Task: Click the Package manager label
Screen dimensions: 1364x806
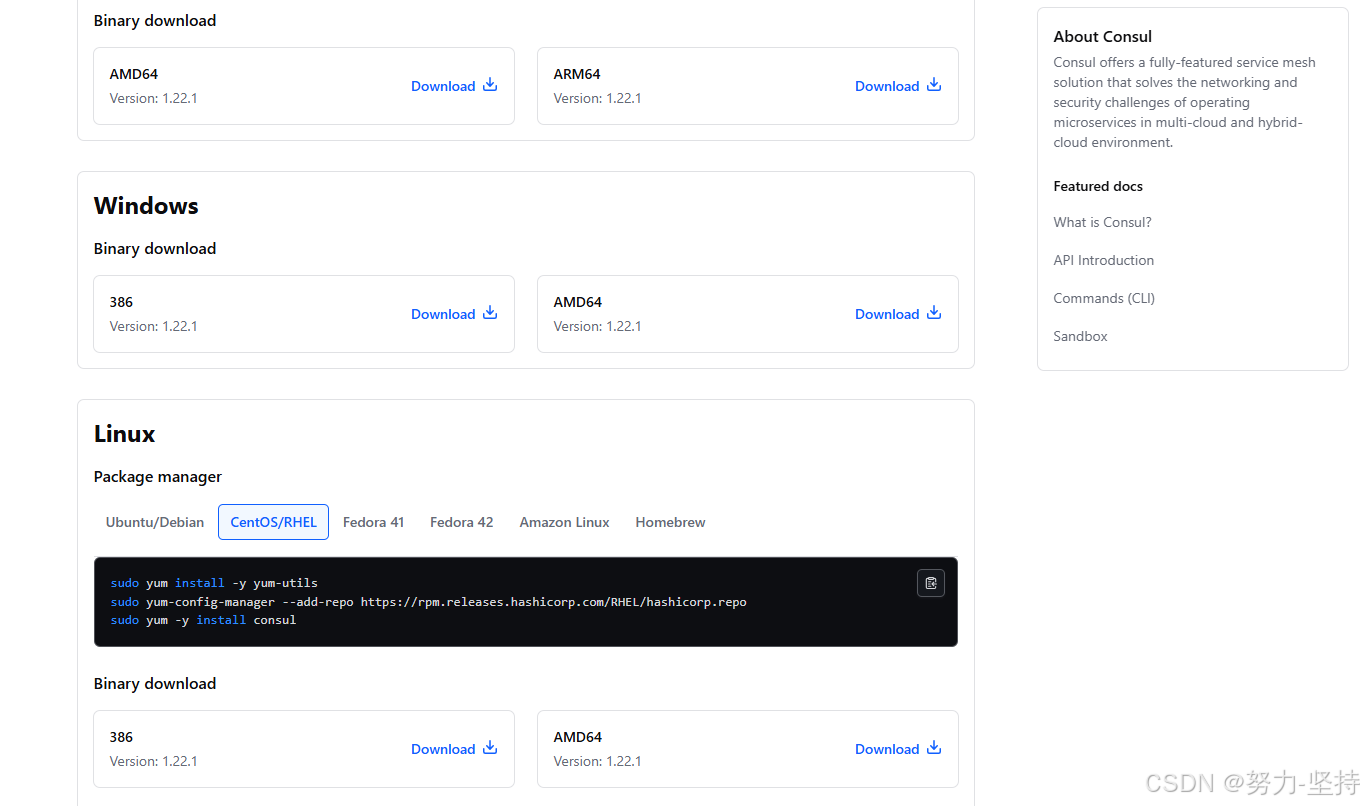Action: 158,477
